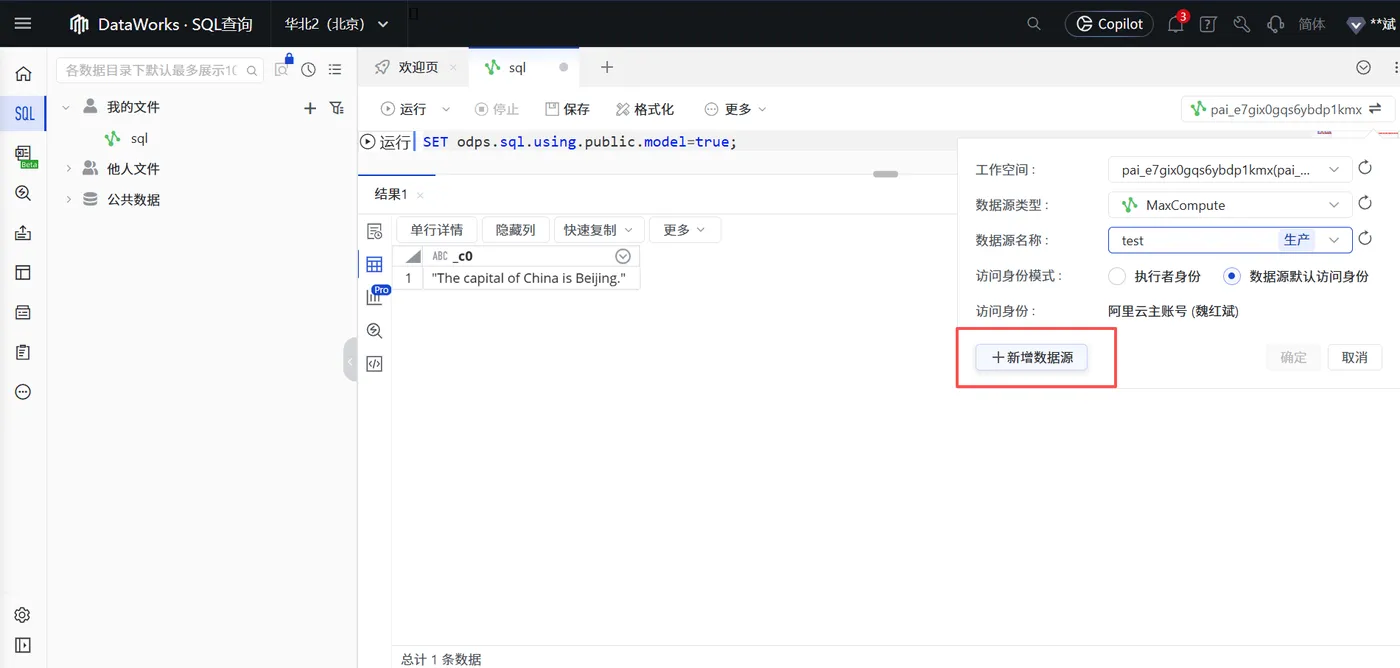Click 新增数据源 button
Image resolution: width=1400 pixels, height=668 pixels.
click(1032, 357)
